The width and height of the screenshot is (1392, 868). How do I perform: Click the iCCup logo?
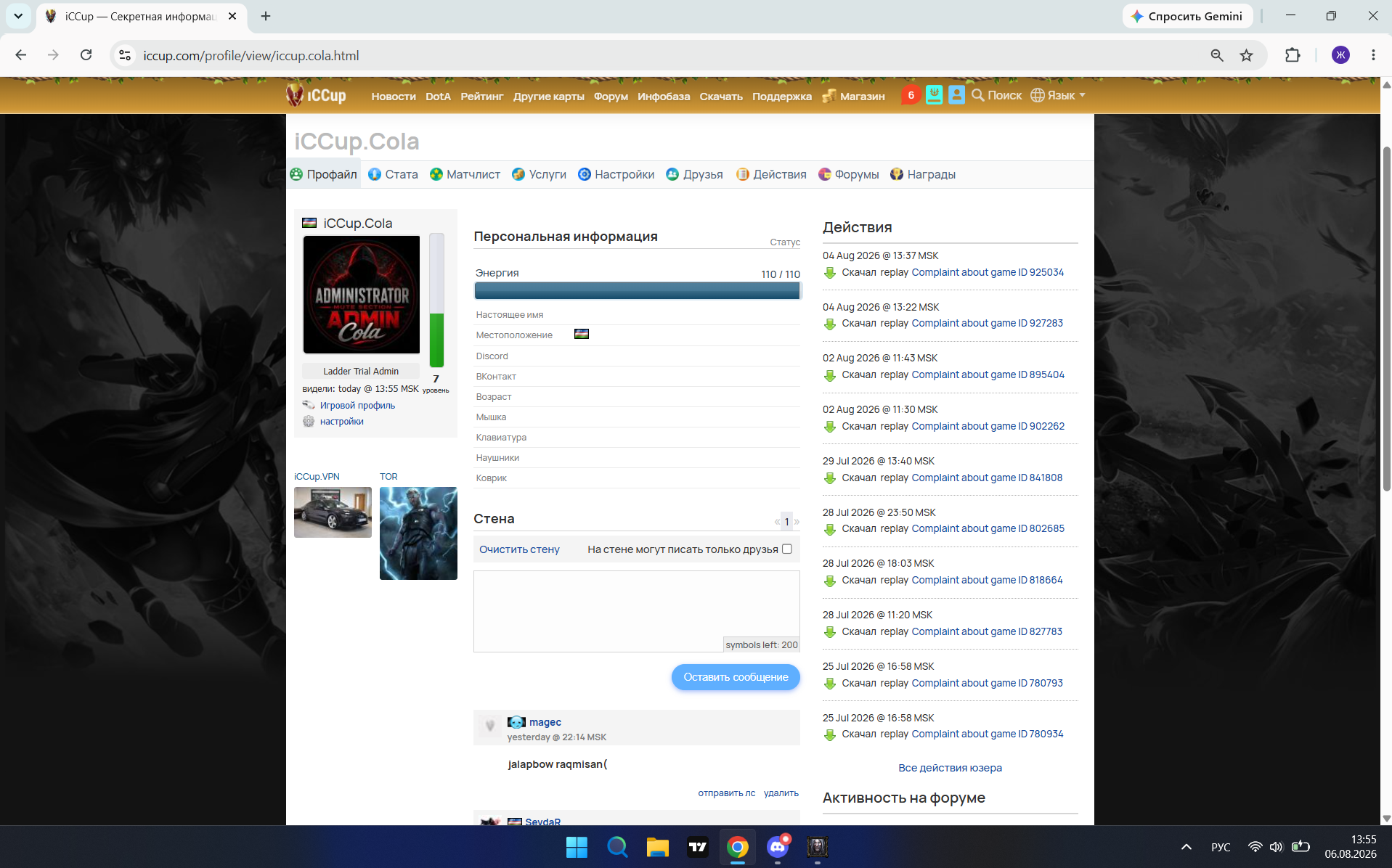point(316,95)
